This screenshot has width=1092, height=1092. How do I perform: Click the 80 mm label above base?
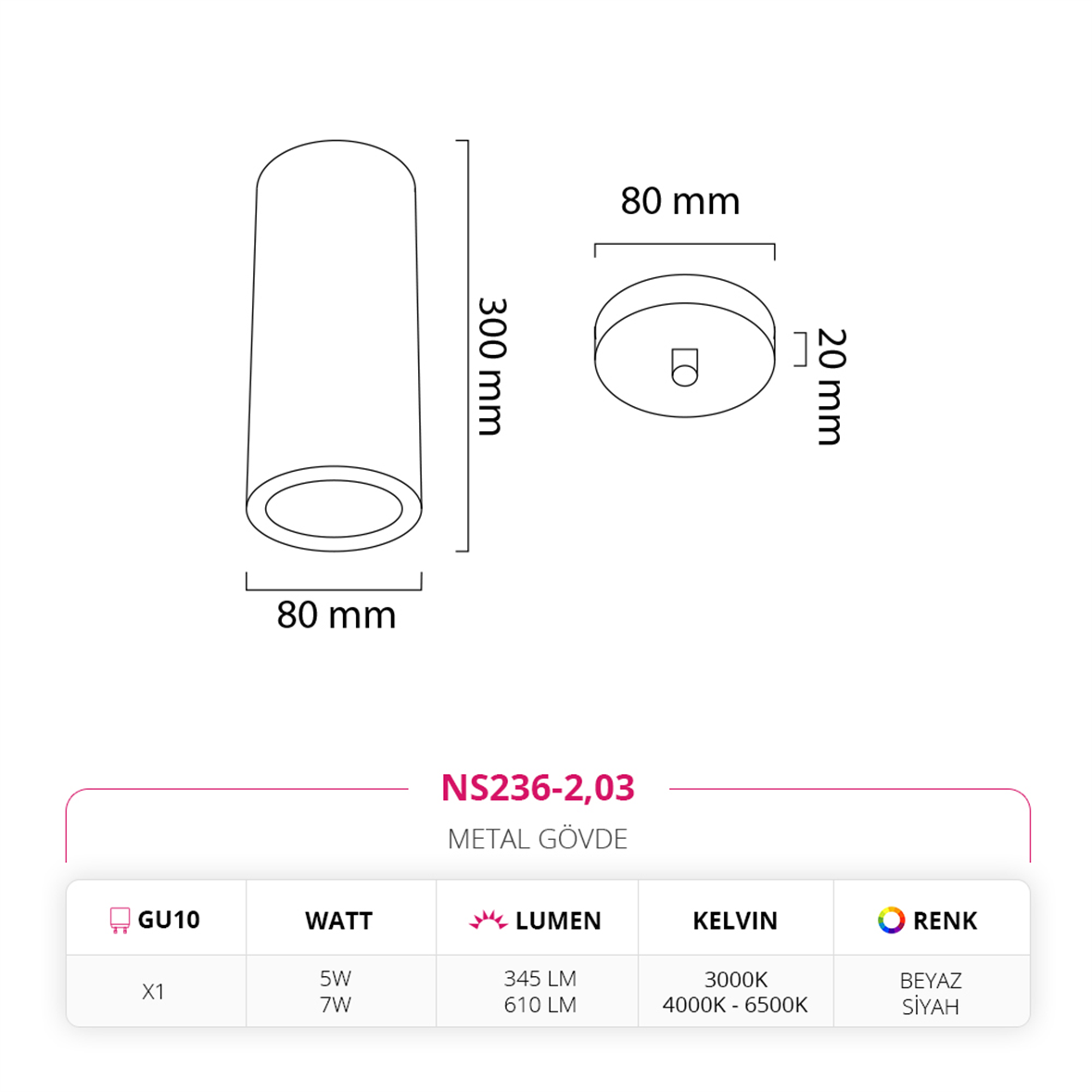click(680, 201)
